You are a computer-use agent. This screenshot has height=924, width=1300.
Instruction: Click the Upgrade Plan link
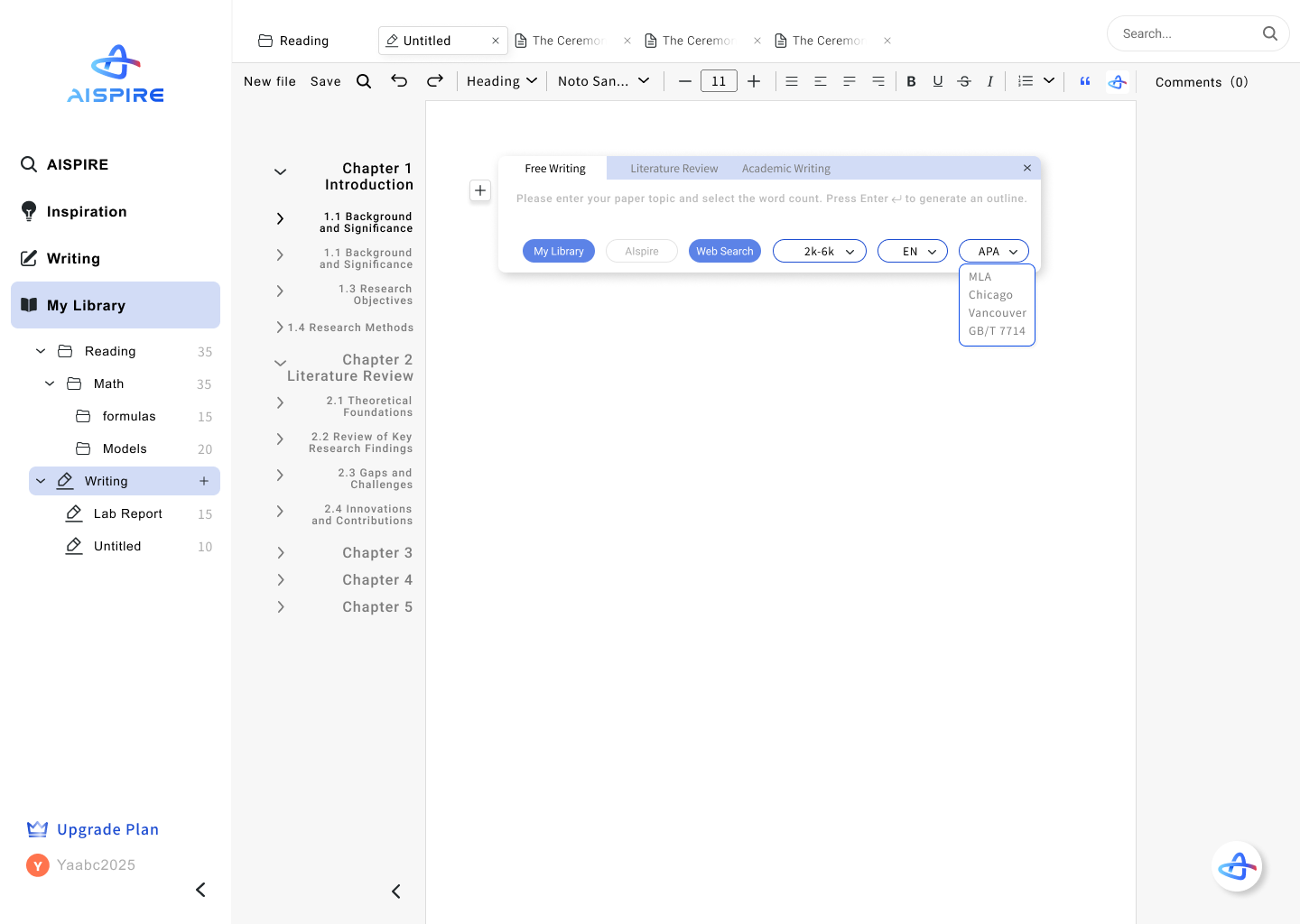point(107,829)
